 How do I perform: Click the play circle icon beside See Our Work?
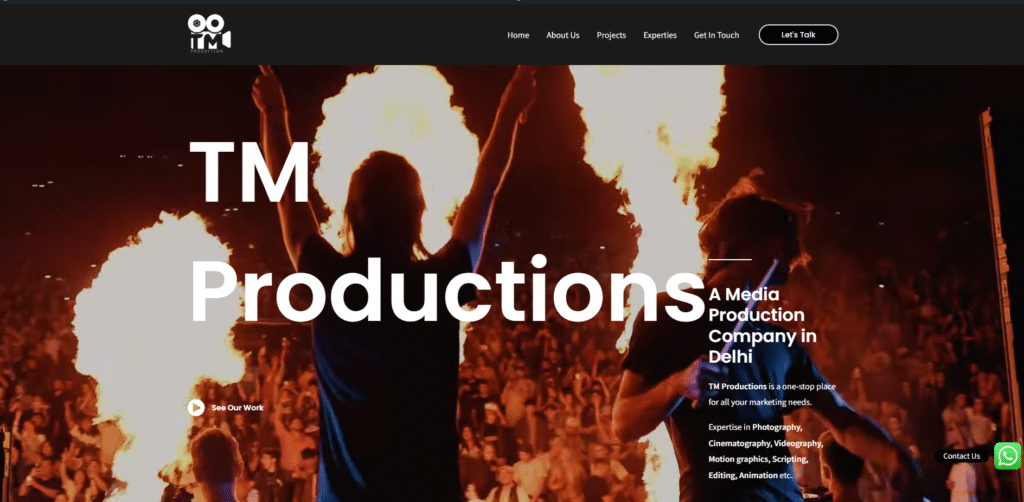click(196, 407)
